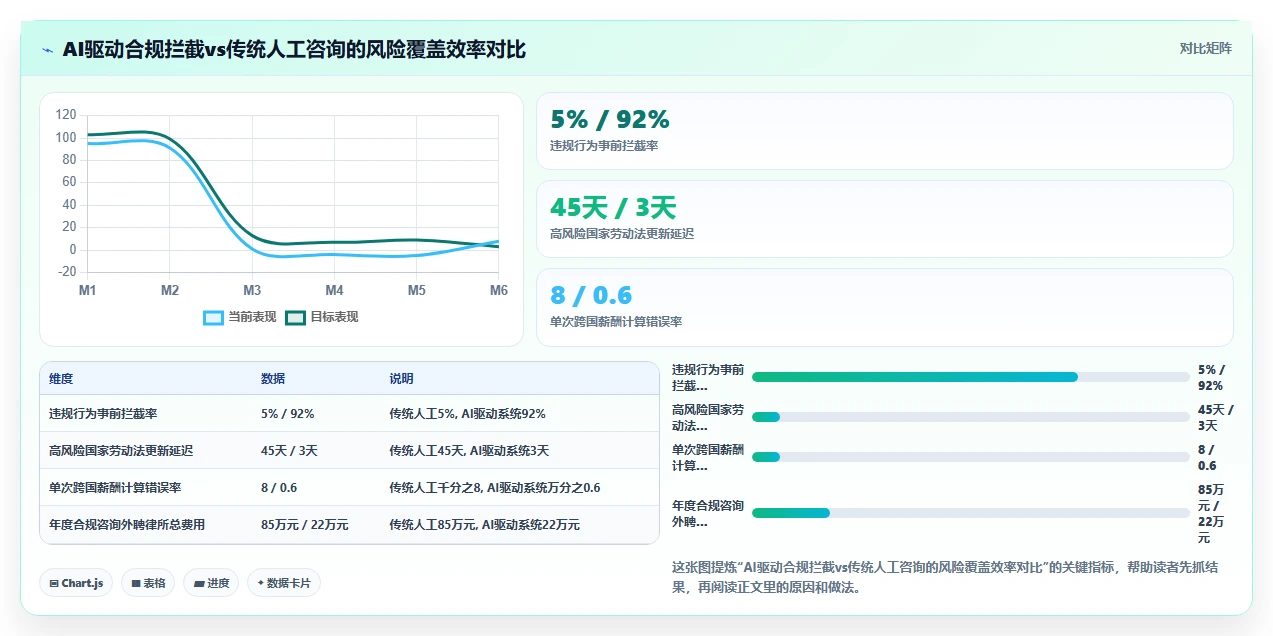Viewport: 1273px width, 636px height.
Task: Click 高风险国家劳动法... progress bar label
Action: (708, 417)
